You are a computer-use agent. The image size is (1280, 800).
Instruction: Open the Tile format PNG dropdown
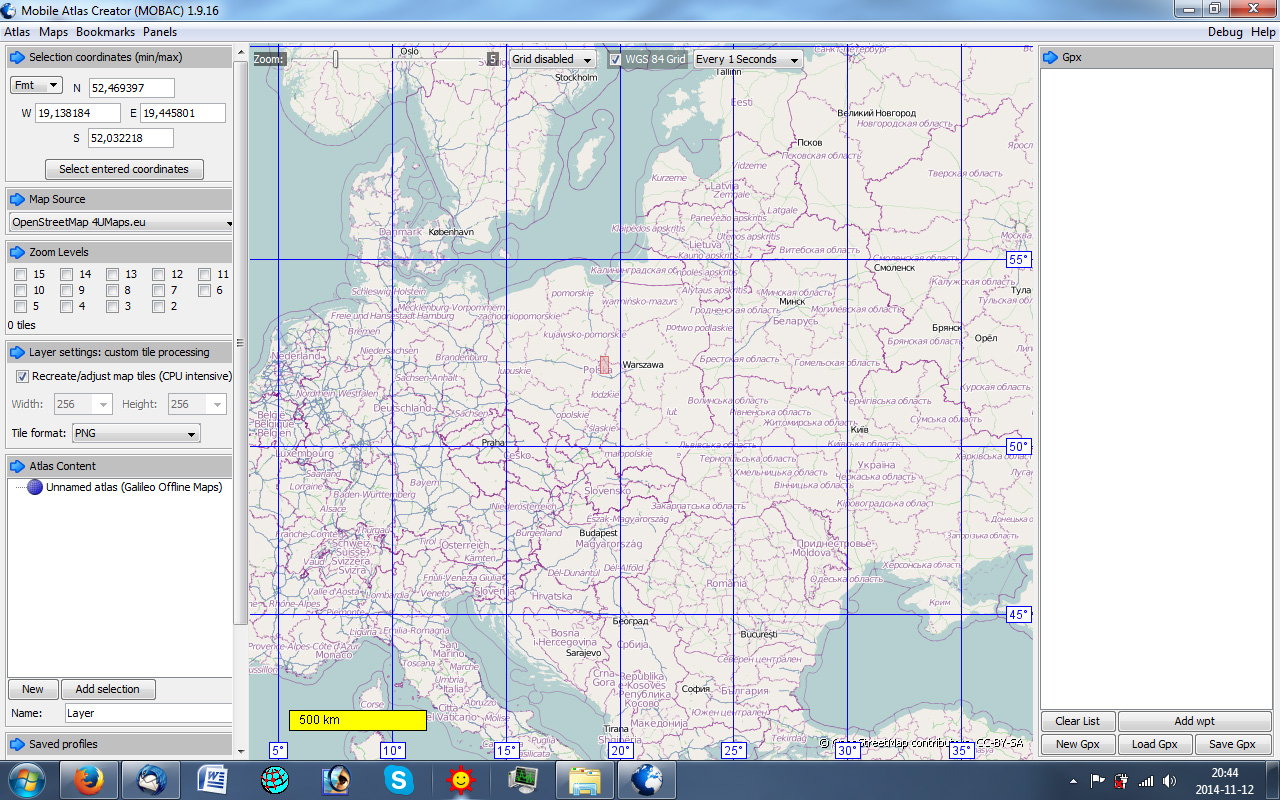[135, 433]
